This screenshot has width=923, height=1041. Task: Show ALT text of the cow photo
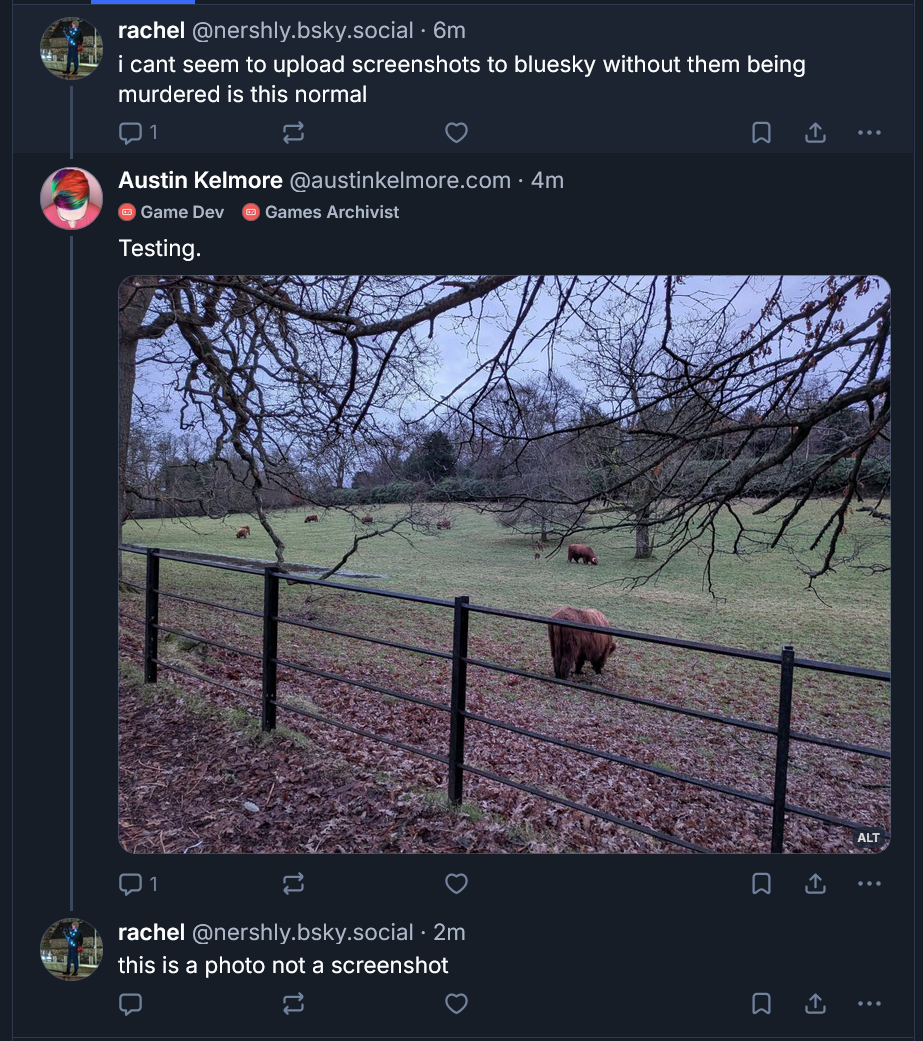pyautogui.click(x=868, y=837)
